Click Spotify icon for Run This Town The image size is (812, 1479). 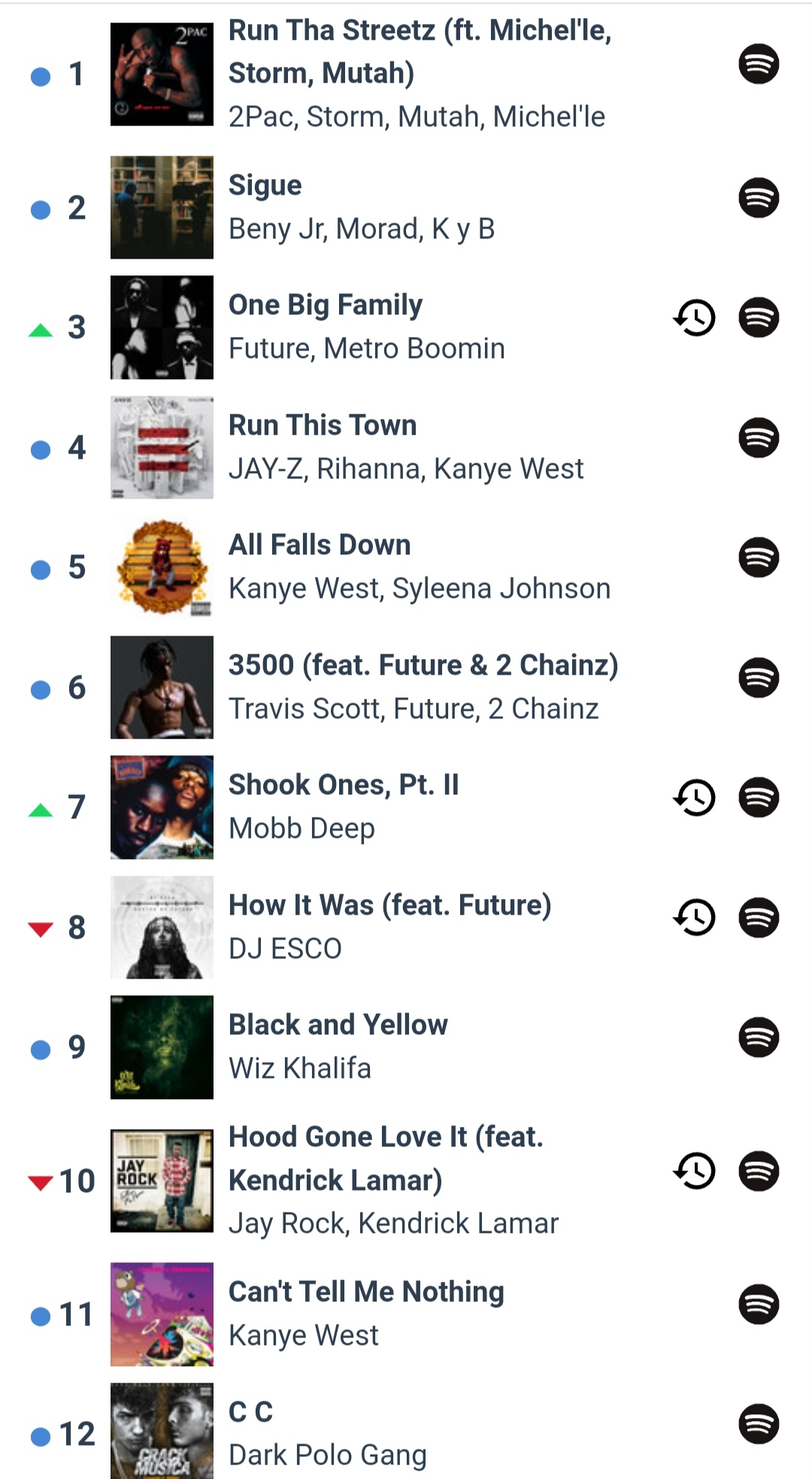[x=758, y=438]
